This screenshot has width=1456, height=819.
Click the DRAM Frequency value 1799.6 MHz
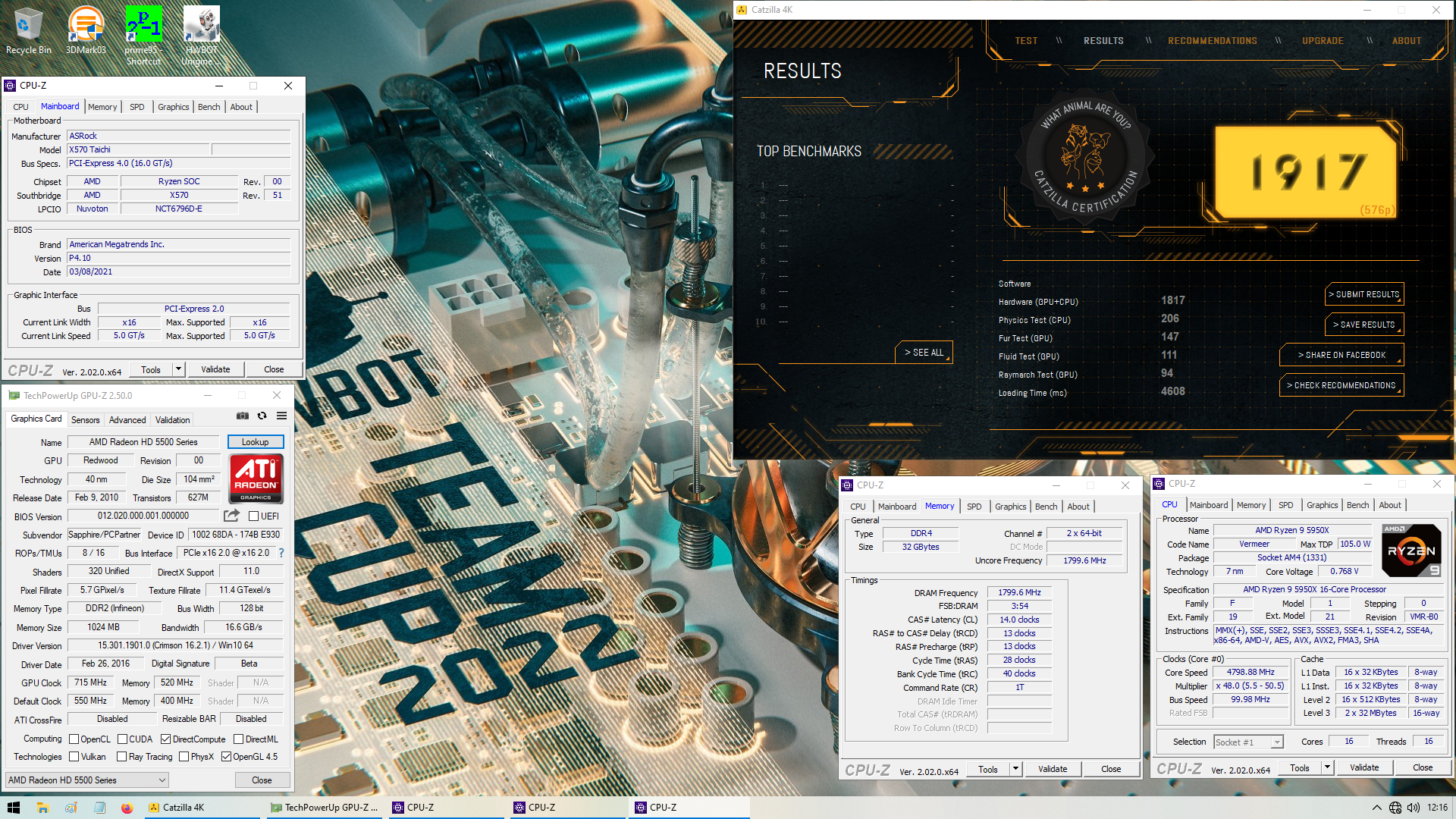click(1019, 593)
